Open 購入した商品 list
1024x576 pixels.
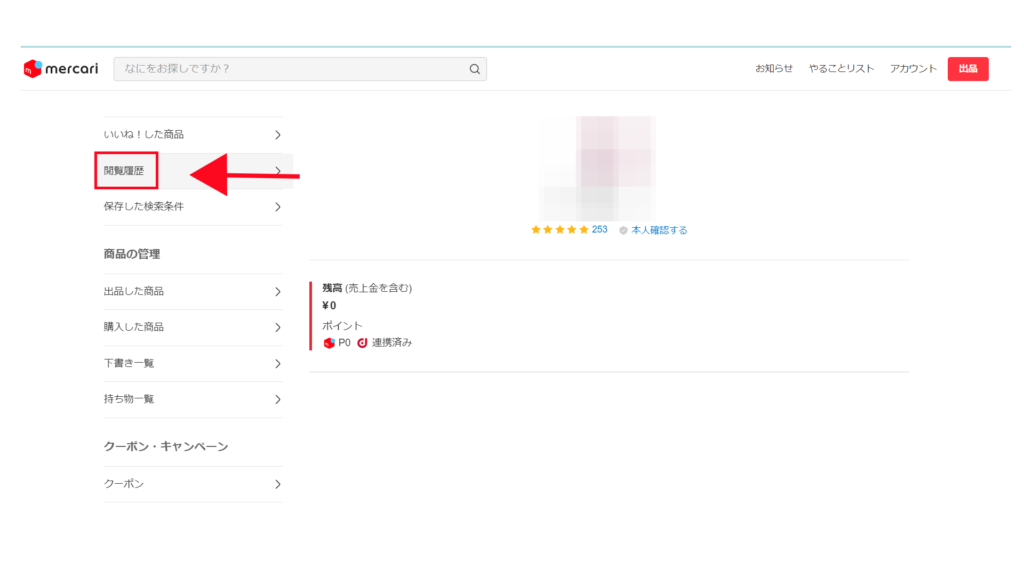193,327
